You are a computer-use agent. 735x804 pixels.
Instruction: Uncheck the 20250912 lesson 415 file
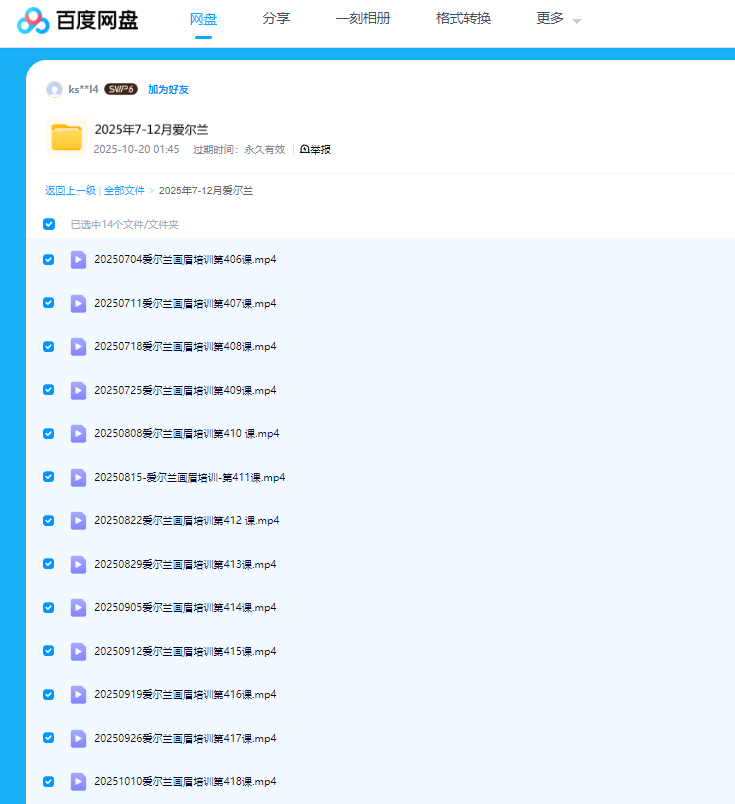pos(49,651)
